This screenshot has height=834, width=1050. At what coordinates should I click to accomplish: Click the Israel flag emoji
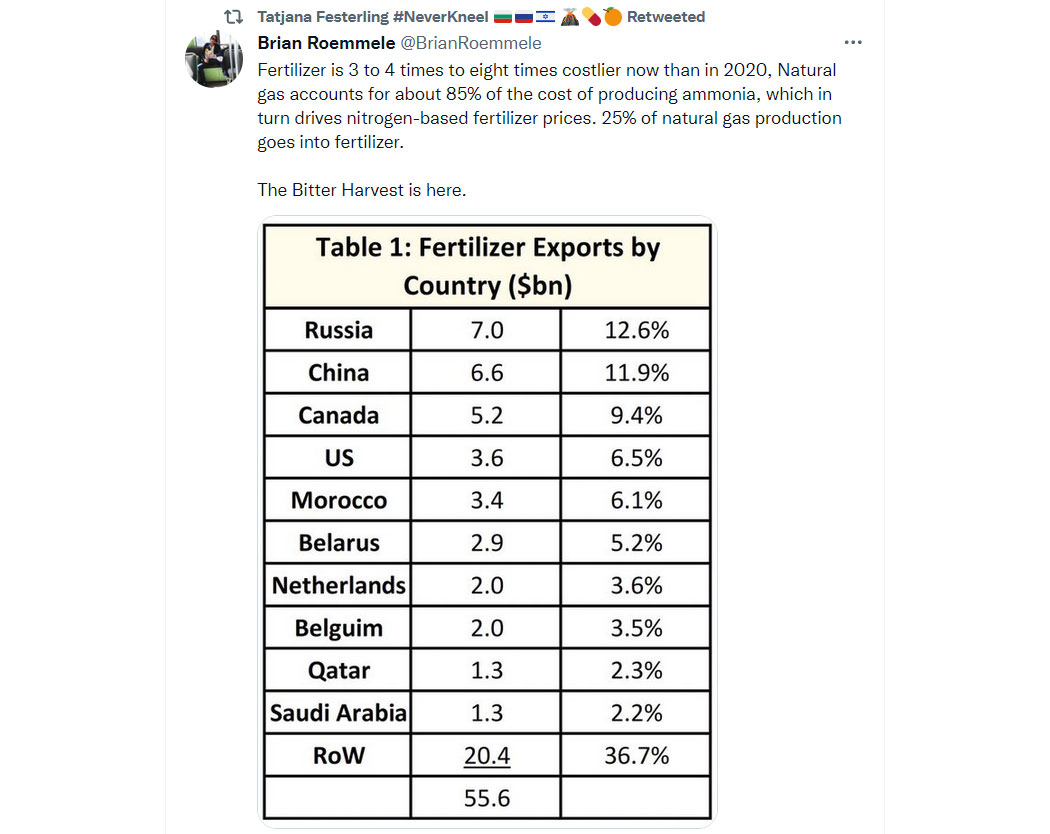545,17
